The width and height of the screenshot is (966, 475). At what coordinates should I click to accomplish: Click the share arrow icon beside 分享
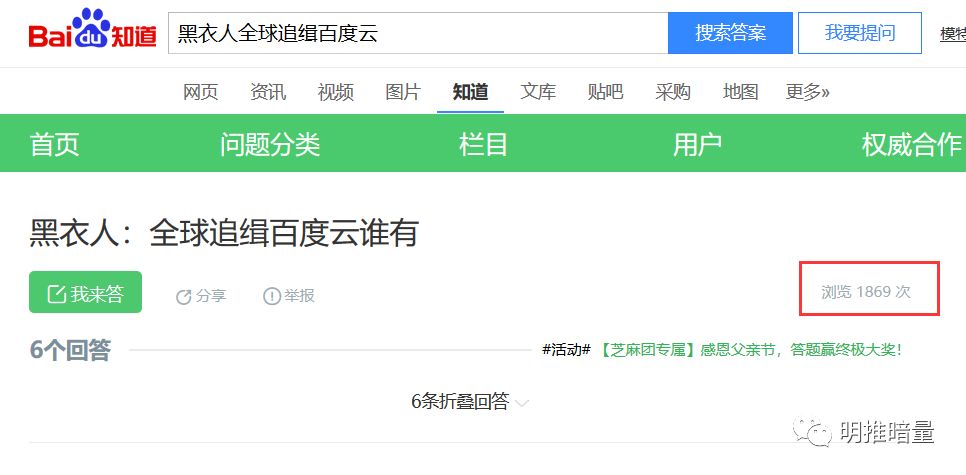(184, 297)
